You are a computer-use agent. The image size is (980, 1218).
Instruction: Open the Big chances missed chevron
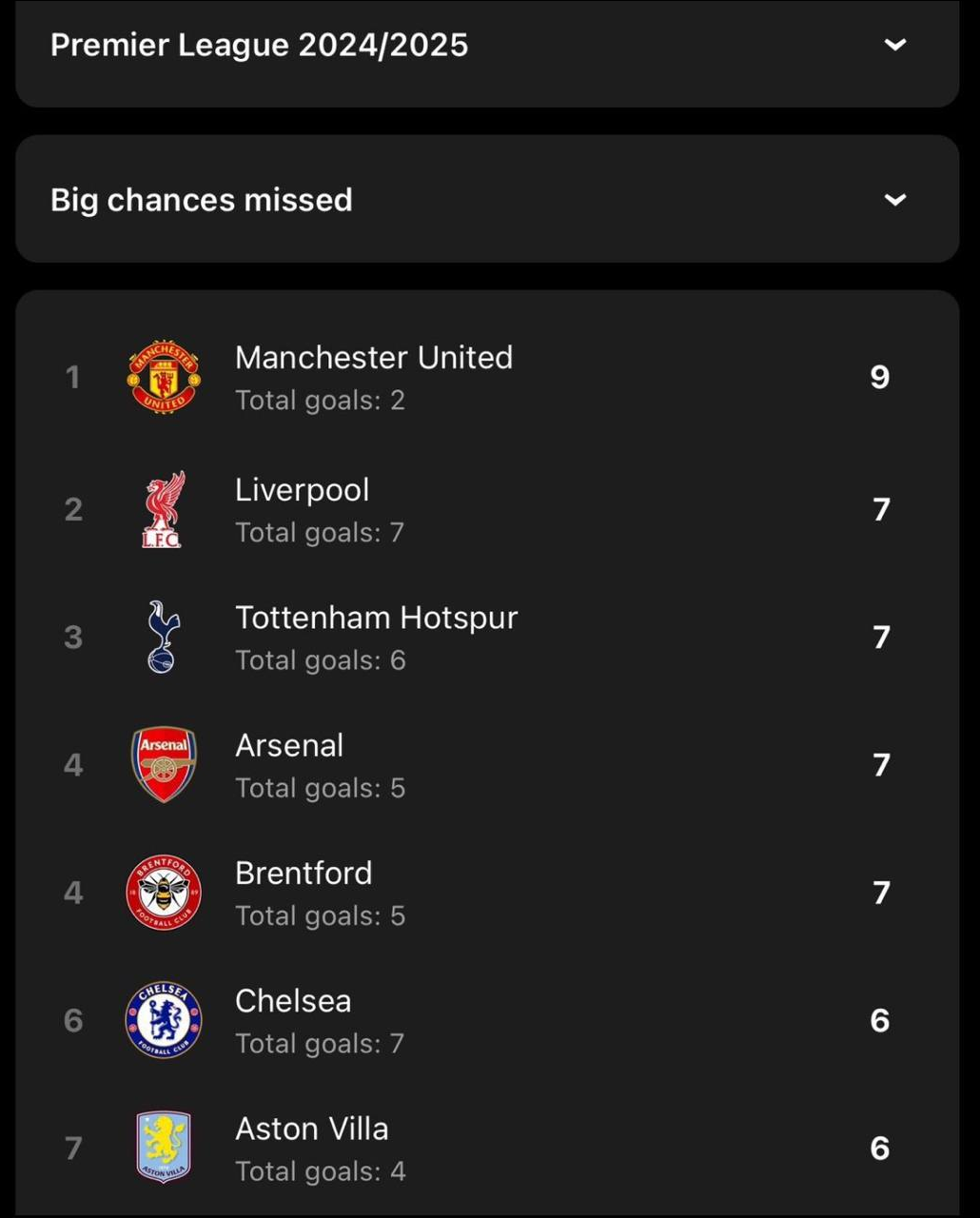point(894,200)
